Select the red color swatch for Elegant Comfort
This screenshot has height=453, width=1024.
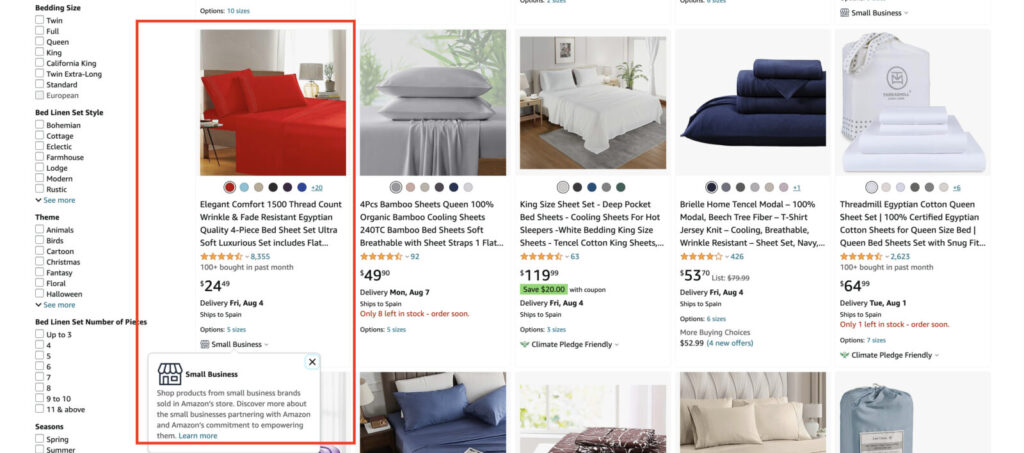(230, 187)
